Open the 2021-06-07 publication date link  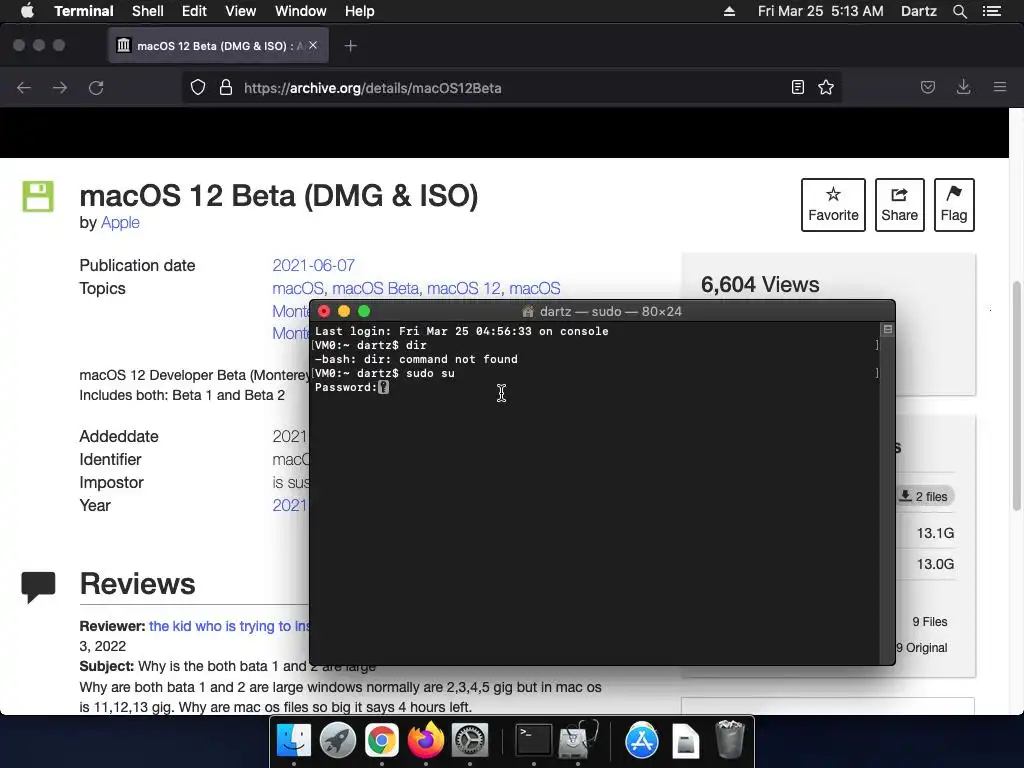tap(313, 265)
